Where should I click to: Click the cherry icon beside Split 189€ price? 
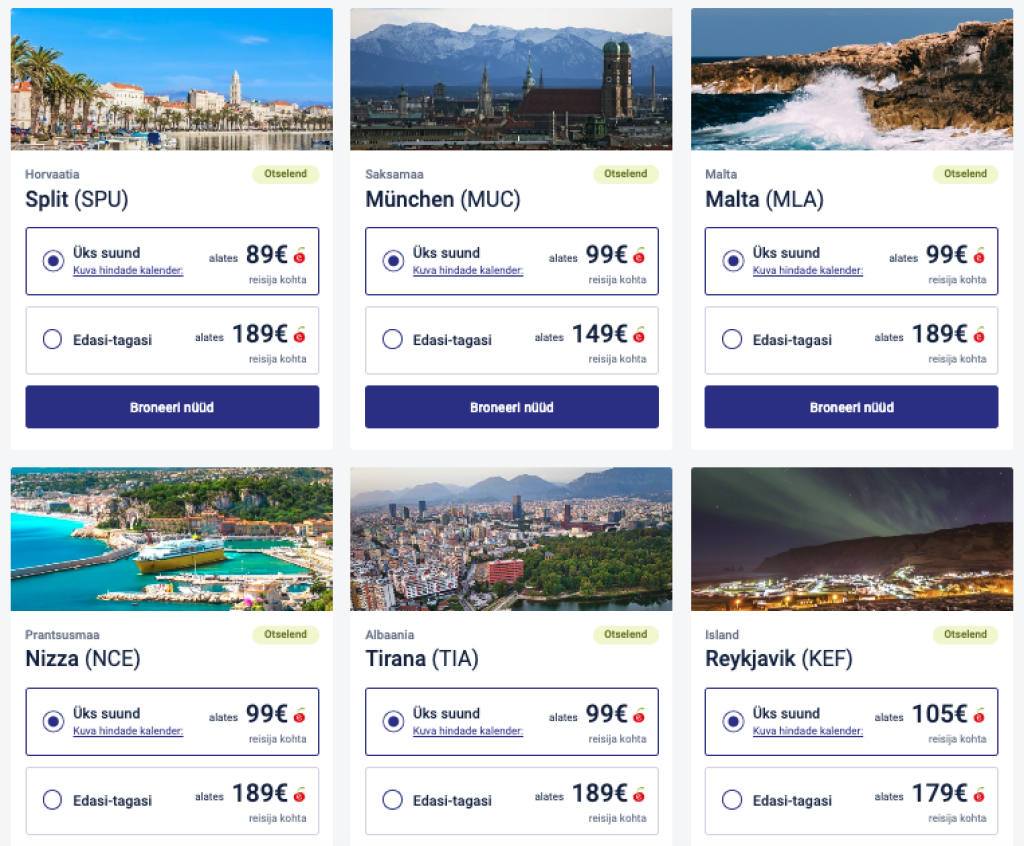[299, 335]
